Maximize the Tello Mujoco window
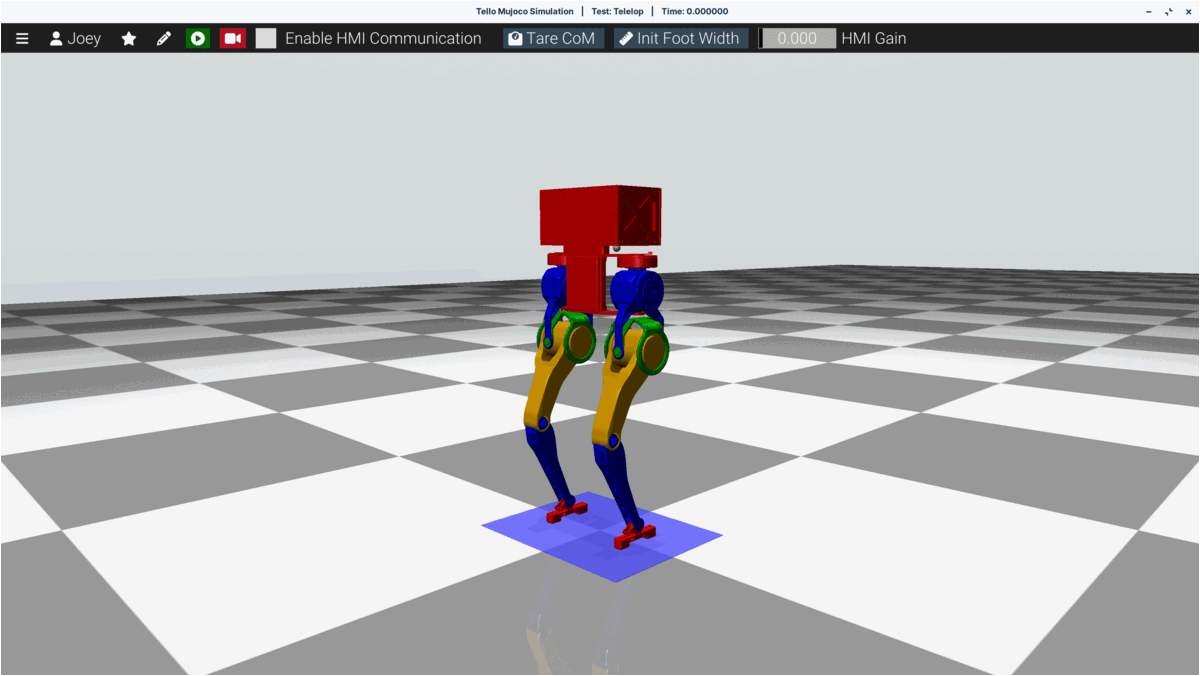1200x676 pixels. pos(1168,11)
